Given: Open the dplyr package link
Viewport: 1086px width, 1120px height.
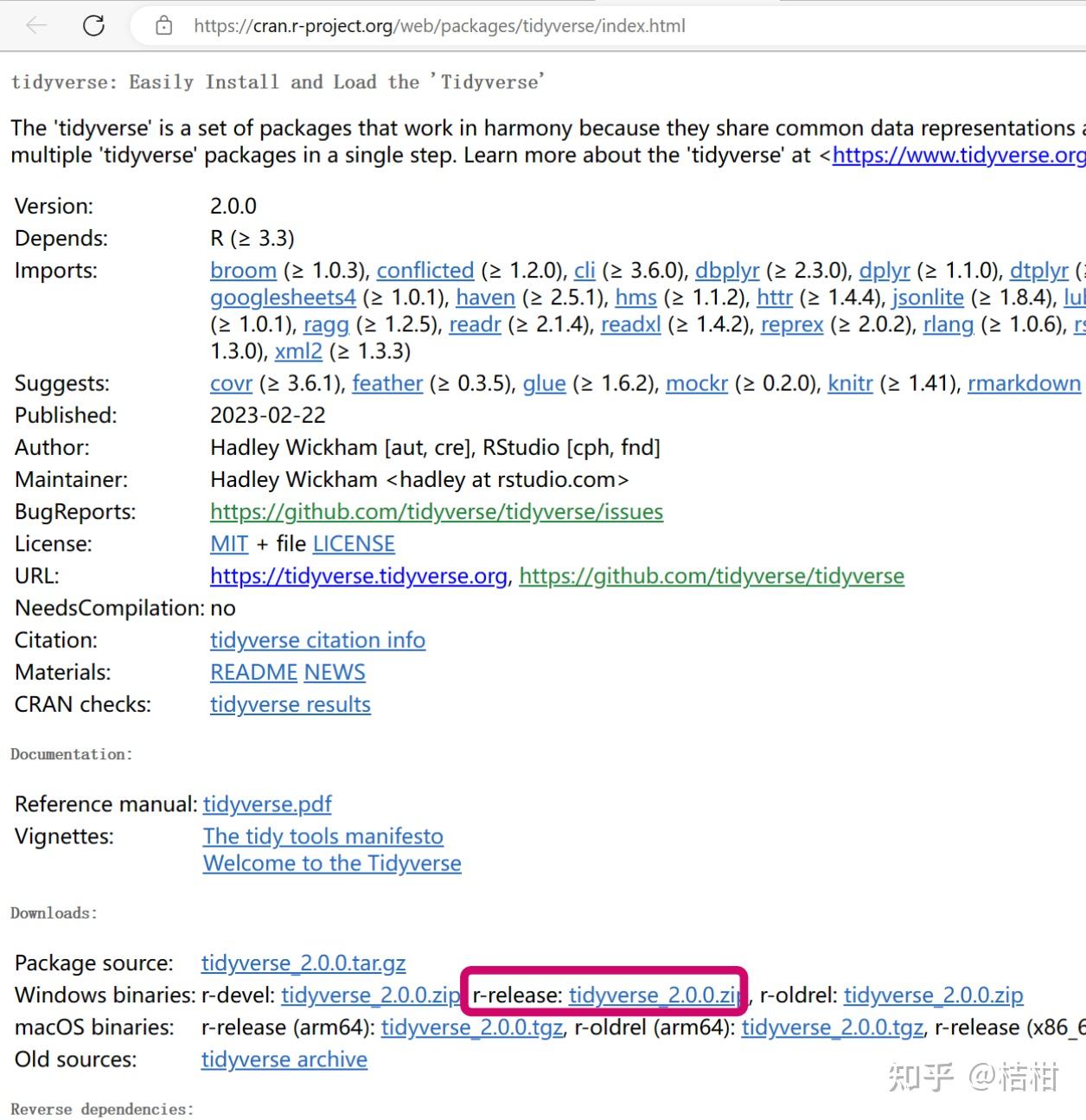Looking at the screenshot, I should click(885, 271).
